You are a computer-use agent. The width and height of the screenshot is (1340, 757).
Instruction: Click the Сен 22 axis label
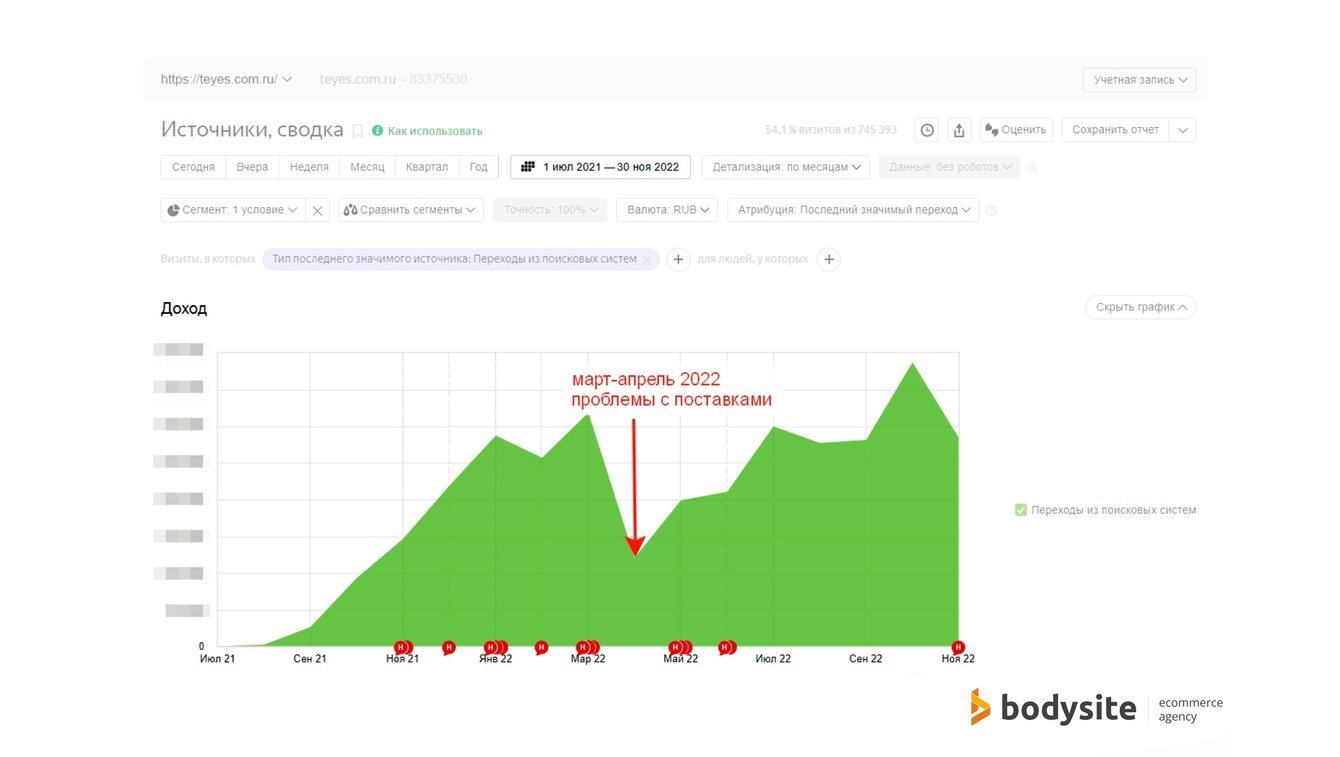coord(866,659)
